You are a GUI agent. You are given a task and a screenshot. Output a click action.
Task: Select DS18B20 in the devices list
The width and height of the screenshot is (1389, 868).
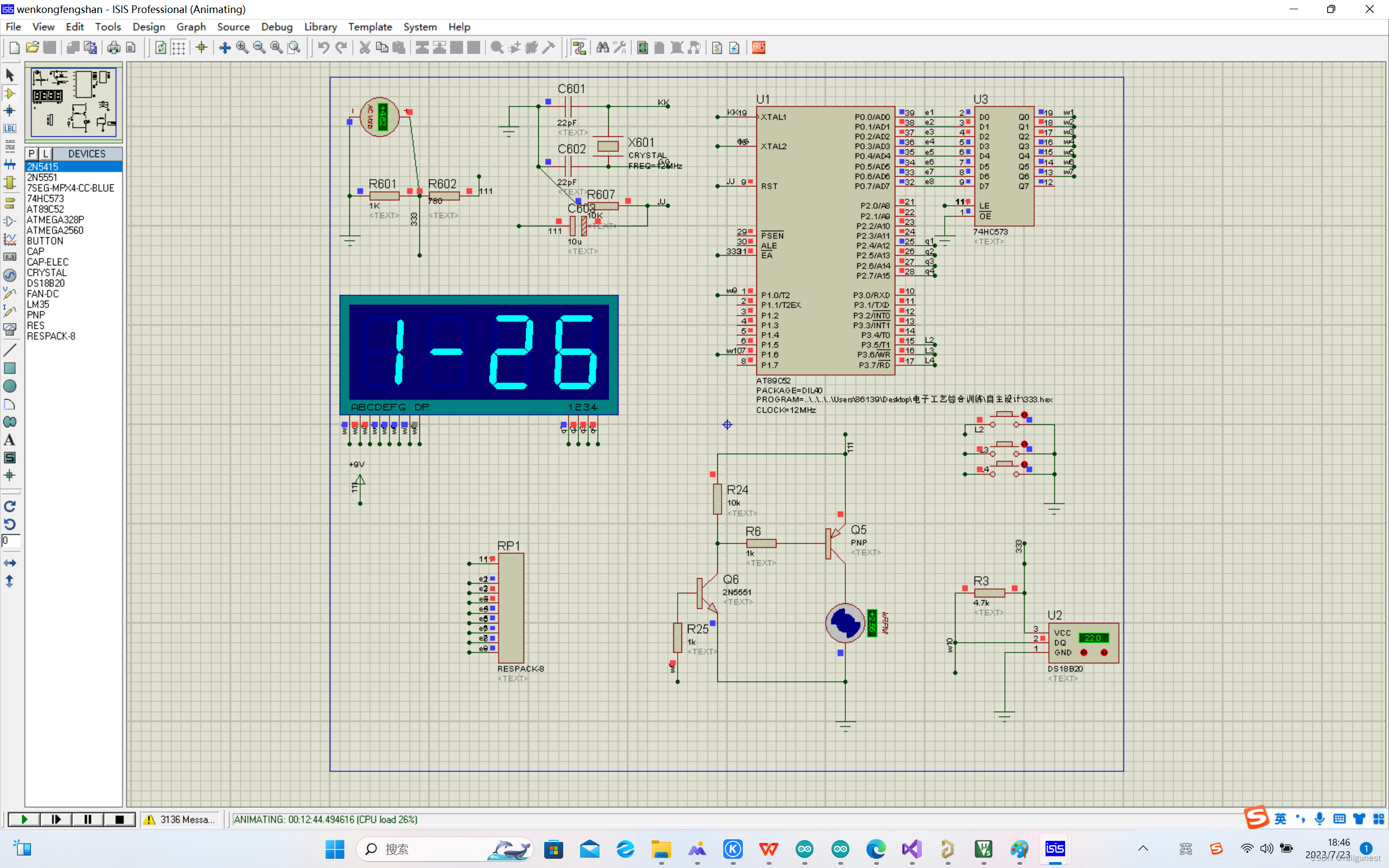pyautogui.click(x=46, y=283)
